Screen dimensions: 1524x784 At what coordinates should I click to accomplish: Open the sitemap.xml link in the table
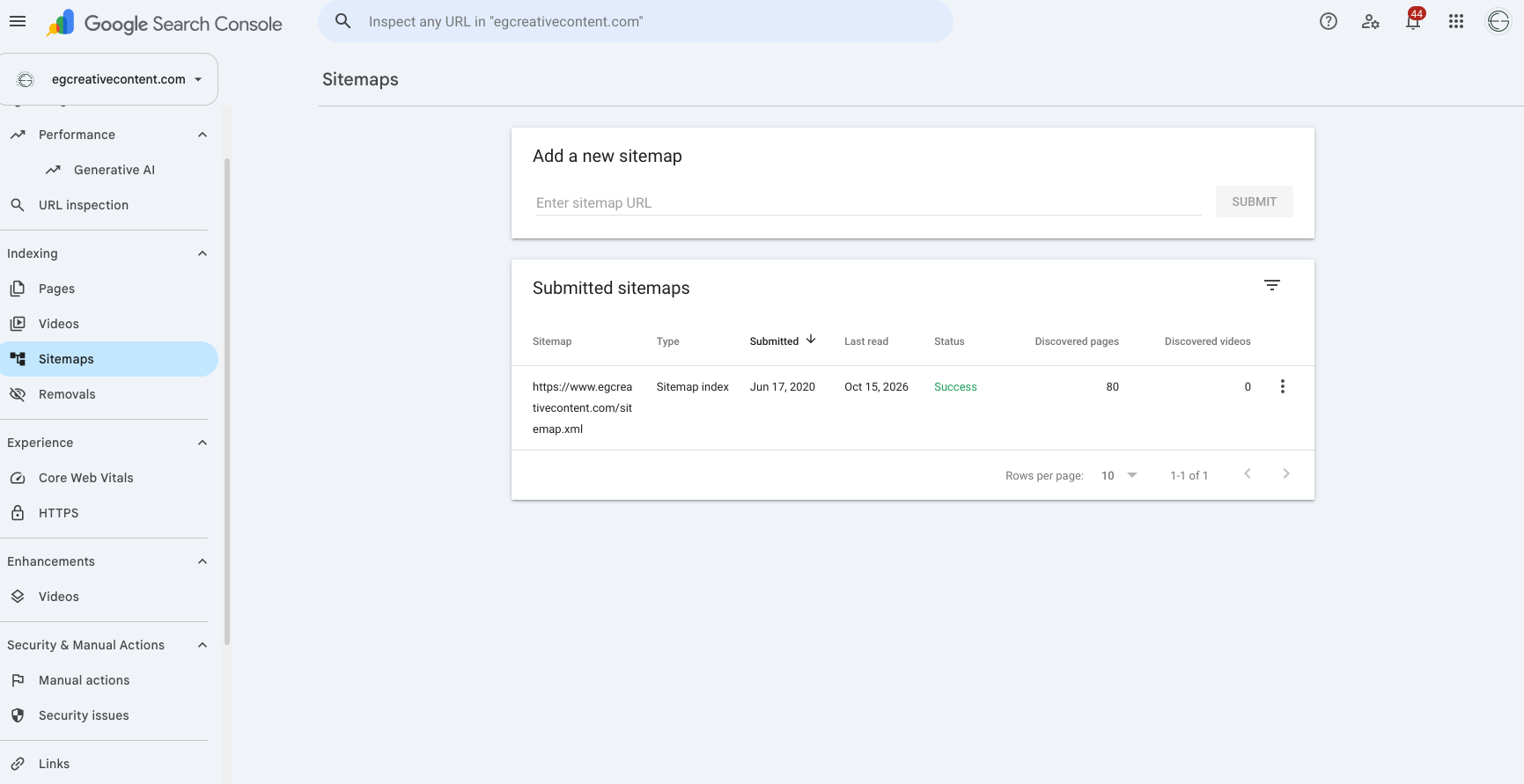tap(582, 407)
